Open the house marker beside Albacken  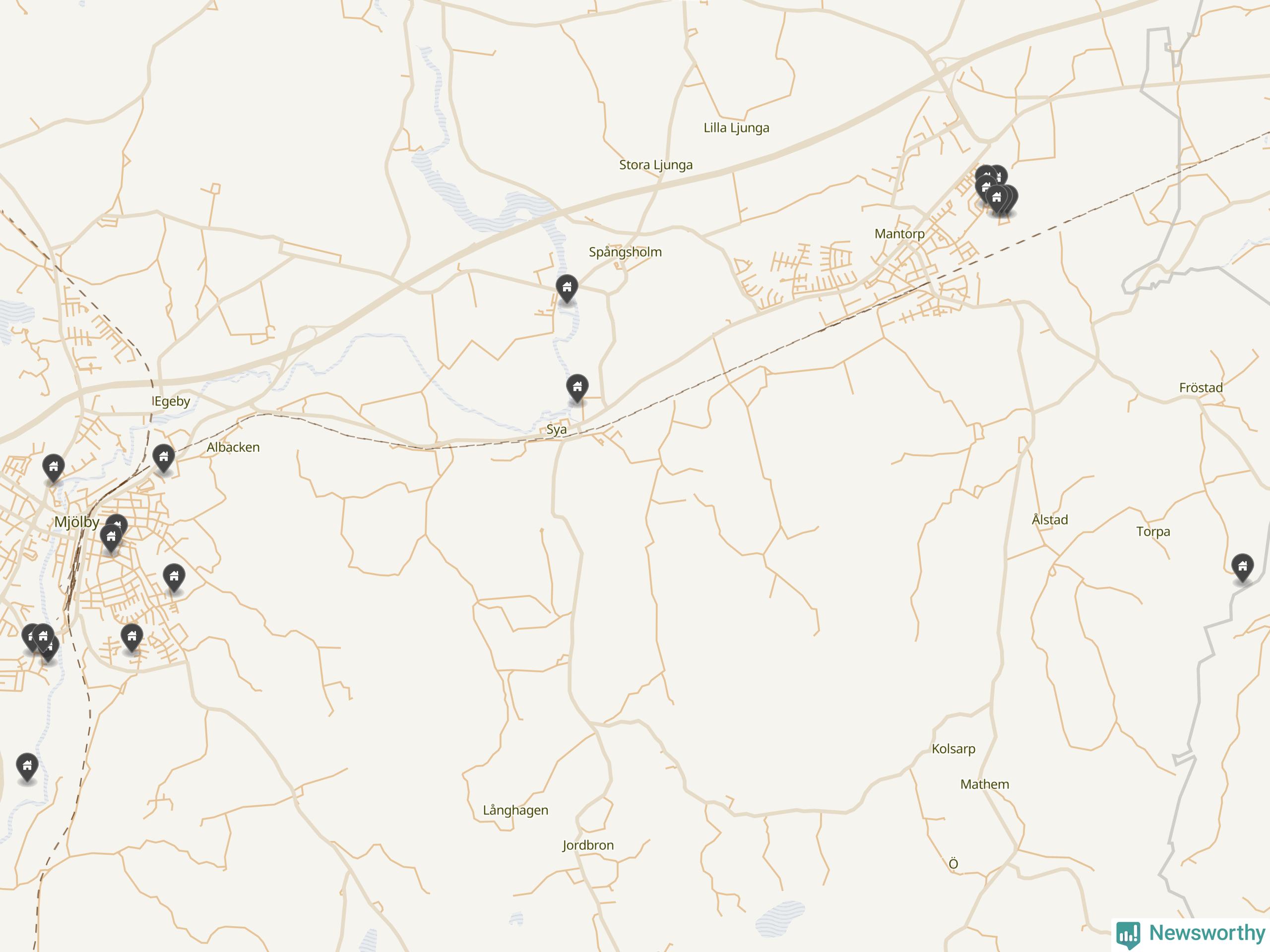pyautogui.click(x=164, y=459)
